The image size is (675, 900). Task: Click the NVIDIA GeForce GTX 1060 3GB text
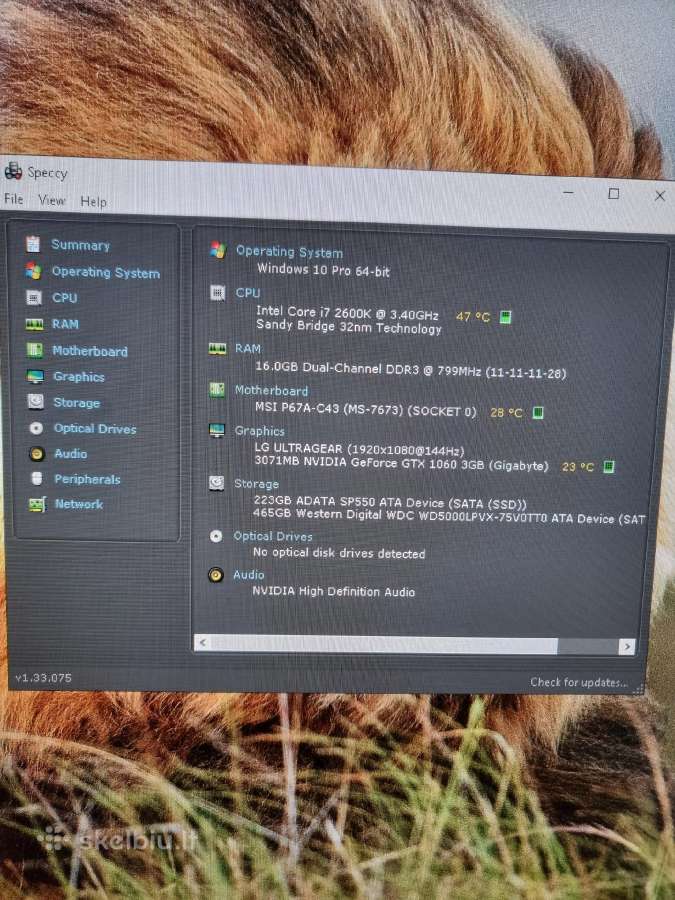(401, 464)
